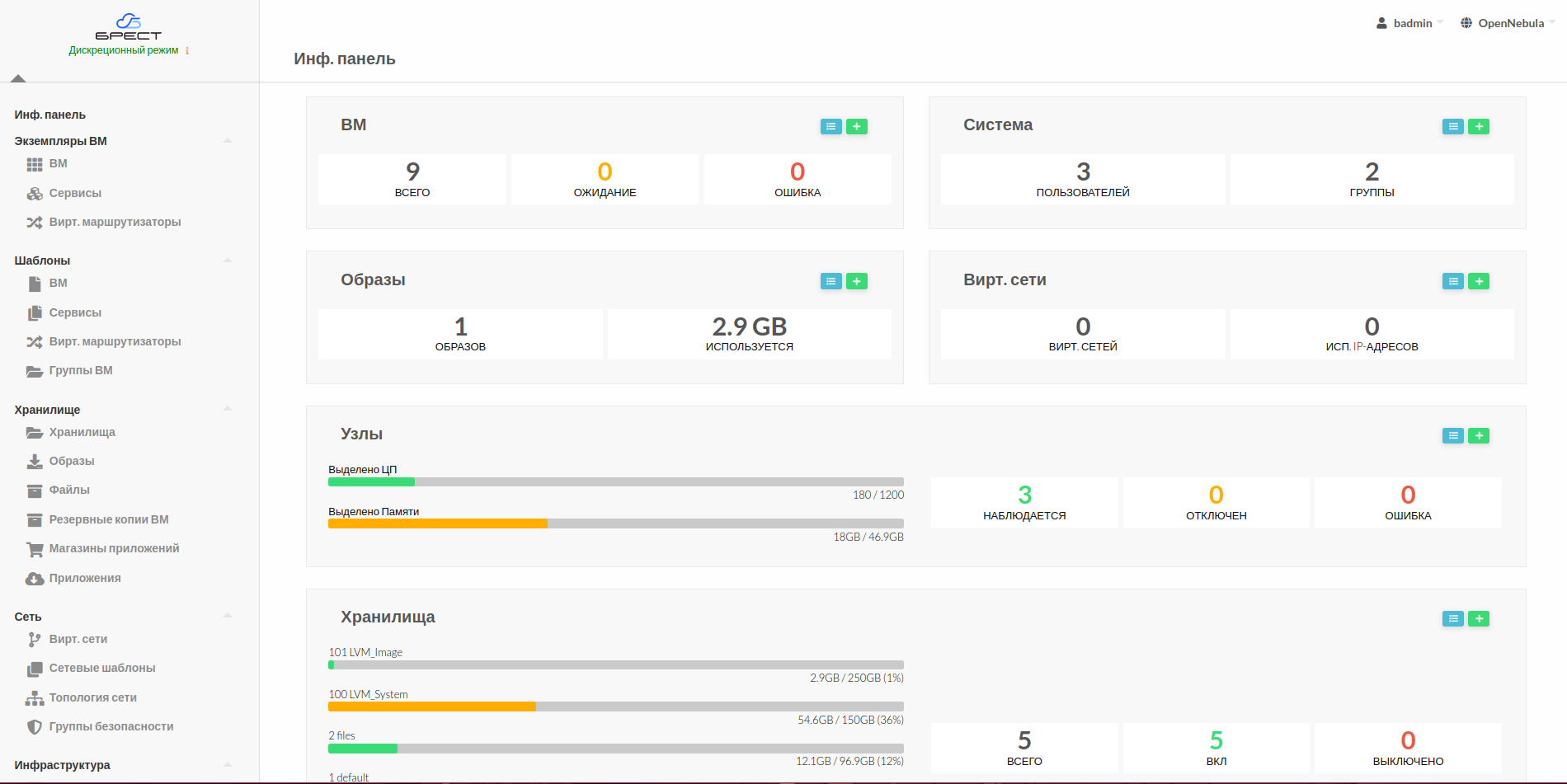
Task: Click the plus icon in Узлы panel
Action: (x=1479, y=435)
